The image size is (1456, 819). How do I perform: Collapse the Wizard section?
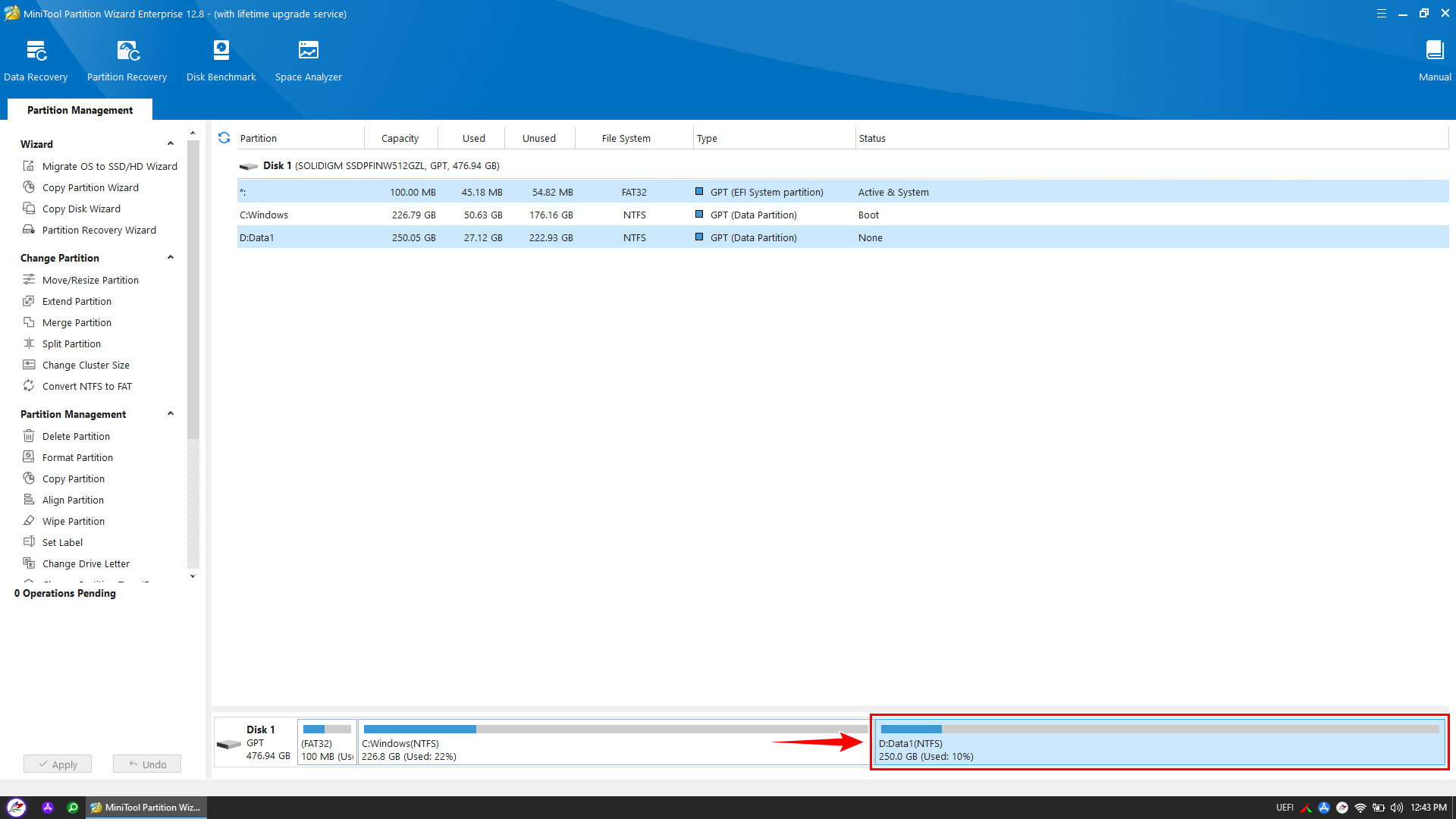coord(171,143)
